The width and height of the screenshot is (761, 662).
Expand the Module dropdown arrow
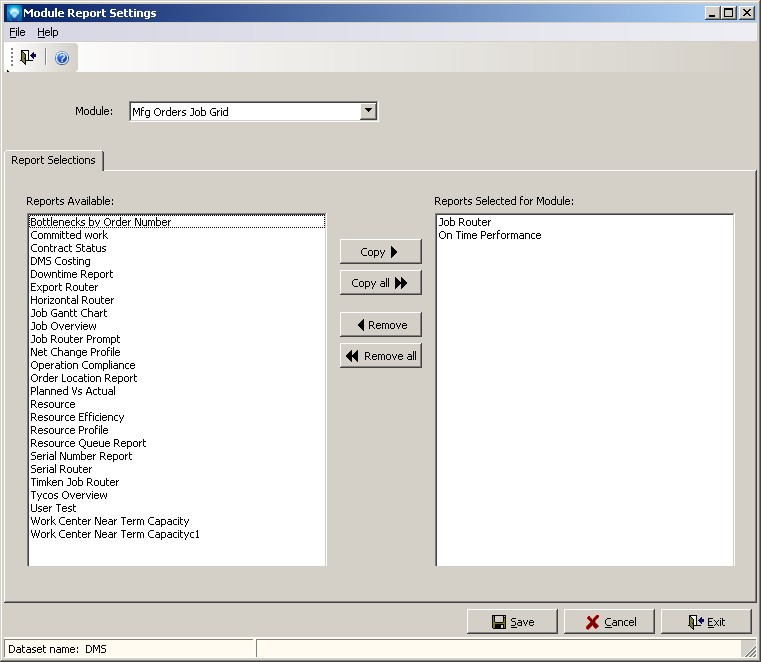(x=368, y=112)
